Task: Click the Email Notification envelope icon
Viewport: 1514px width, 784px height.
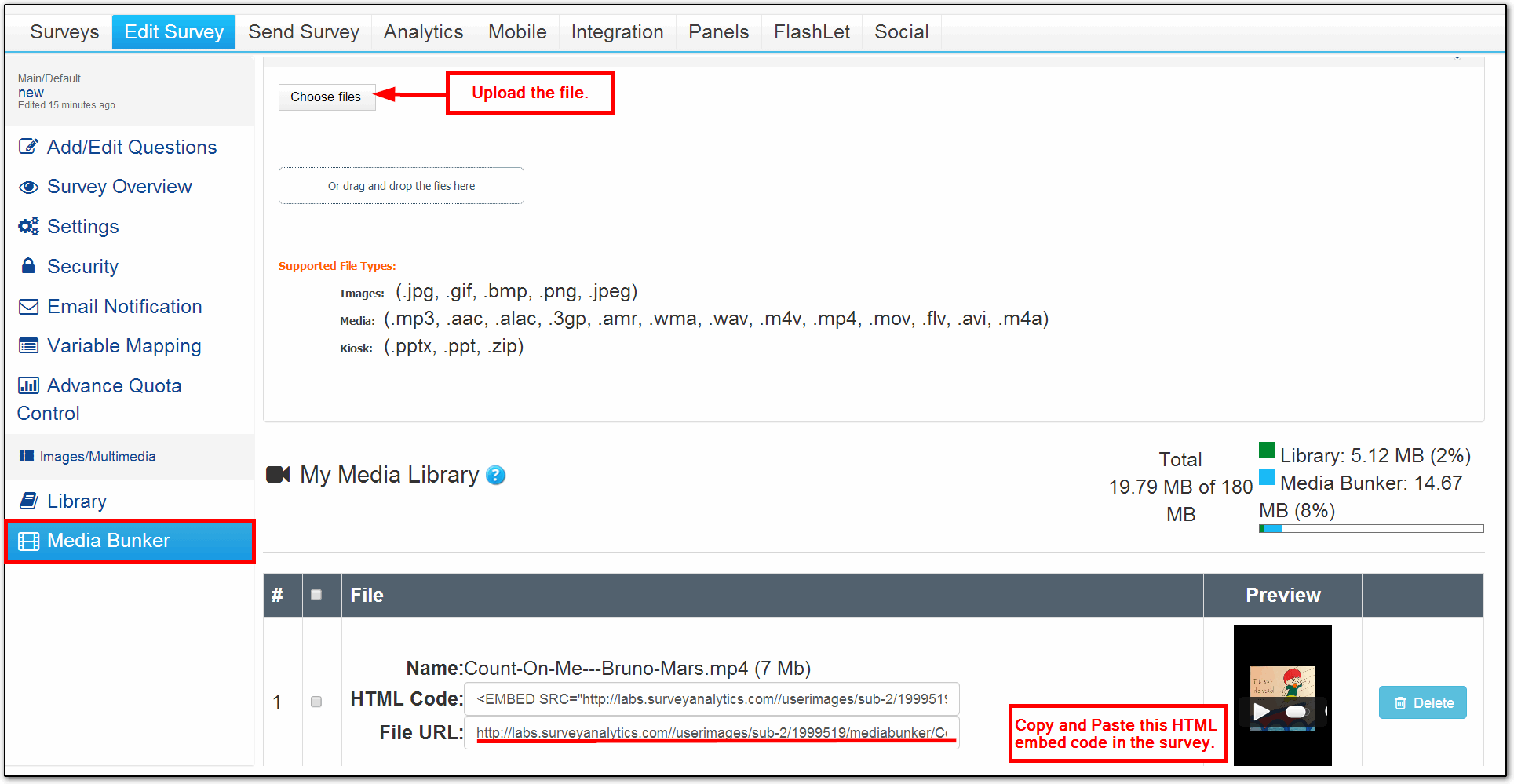Action: click(28, 307)
